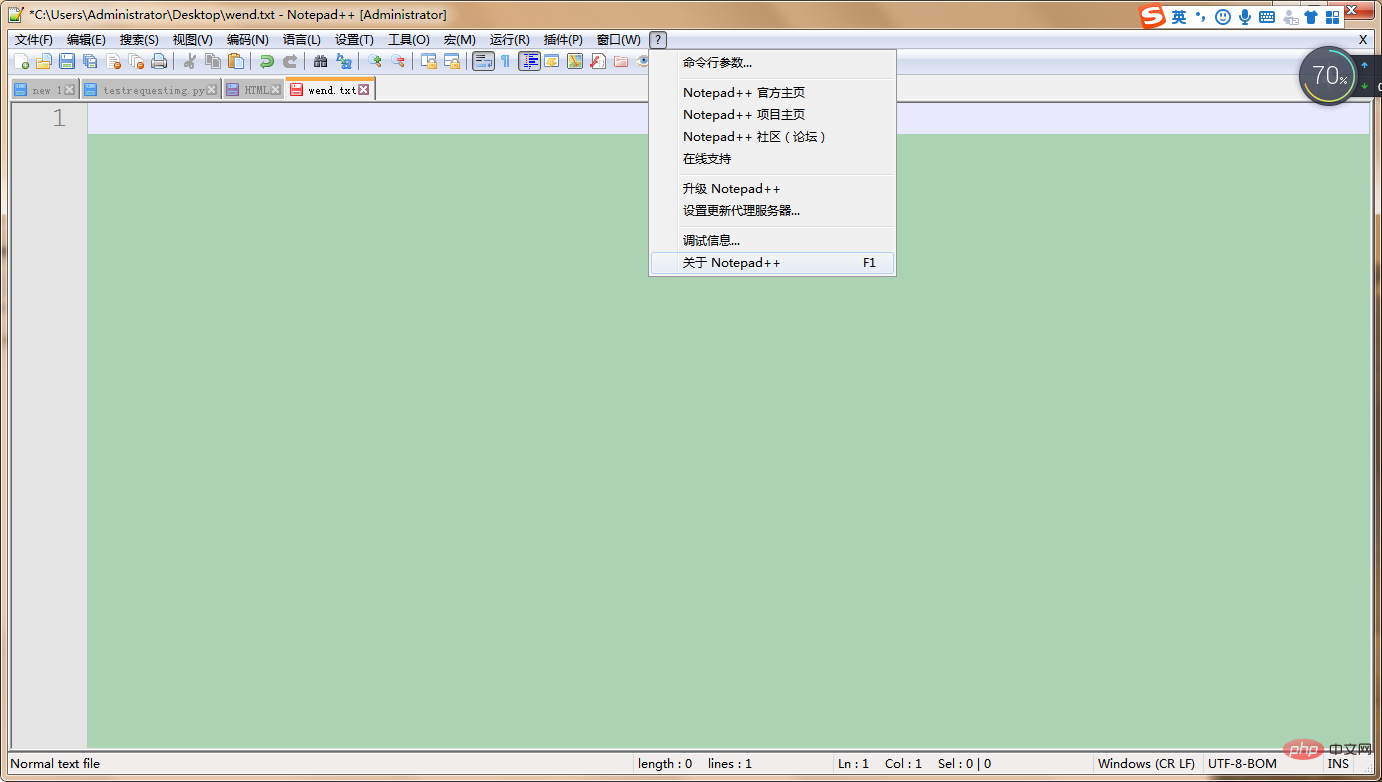1382x782 pixels.
Task: Toggle the Indent Guide toolbar button
Action: pos(530,61)
